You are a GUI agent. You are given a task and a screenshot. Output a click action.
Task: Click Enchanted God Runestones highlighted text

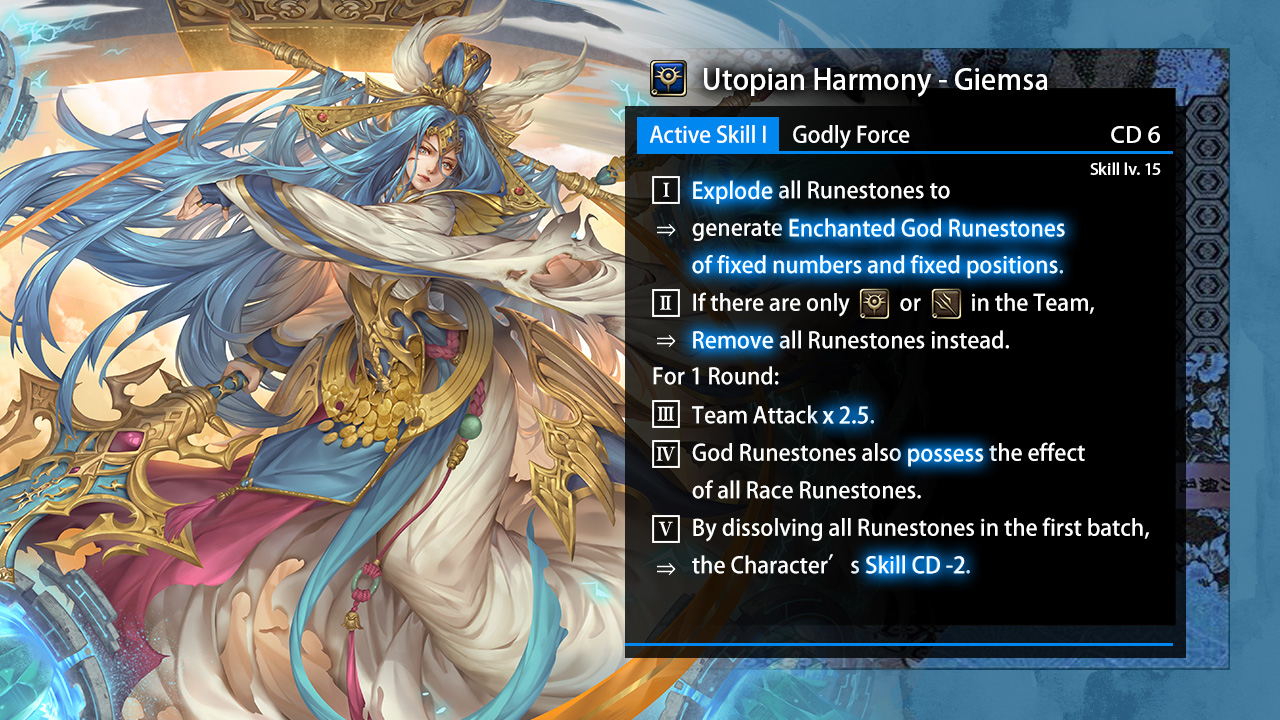(x=927, y=228)
